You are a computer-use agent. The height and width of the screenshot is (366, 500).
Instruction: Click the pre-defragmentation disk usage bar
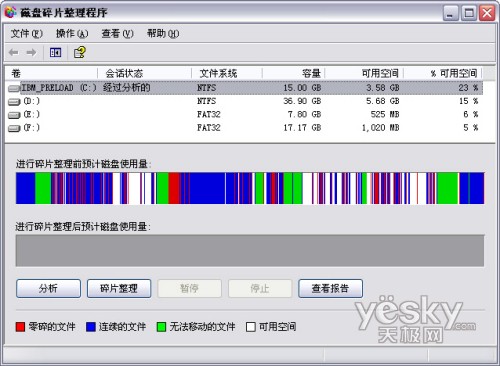[x=250, y=188]
